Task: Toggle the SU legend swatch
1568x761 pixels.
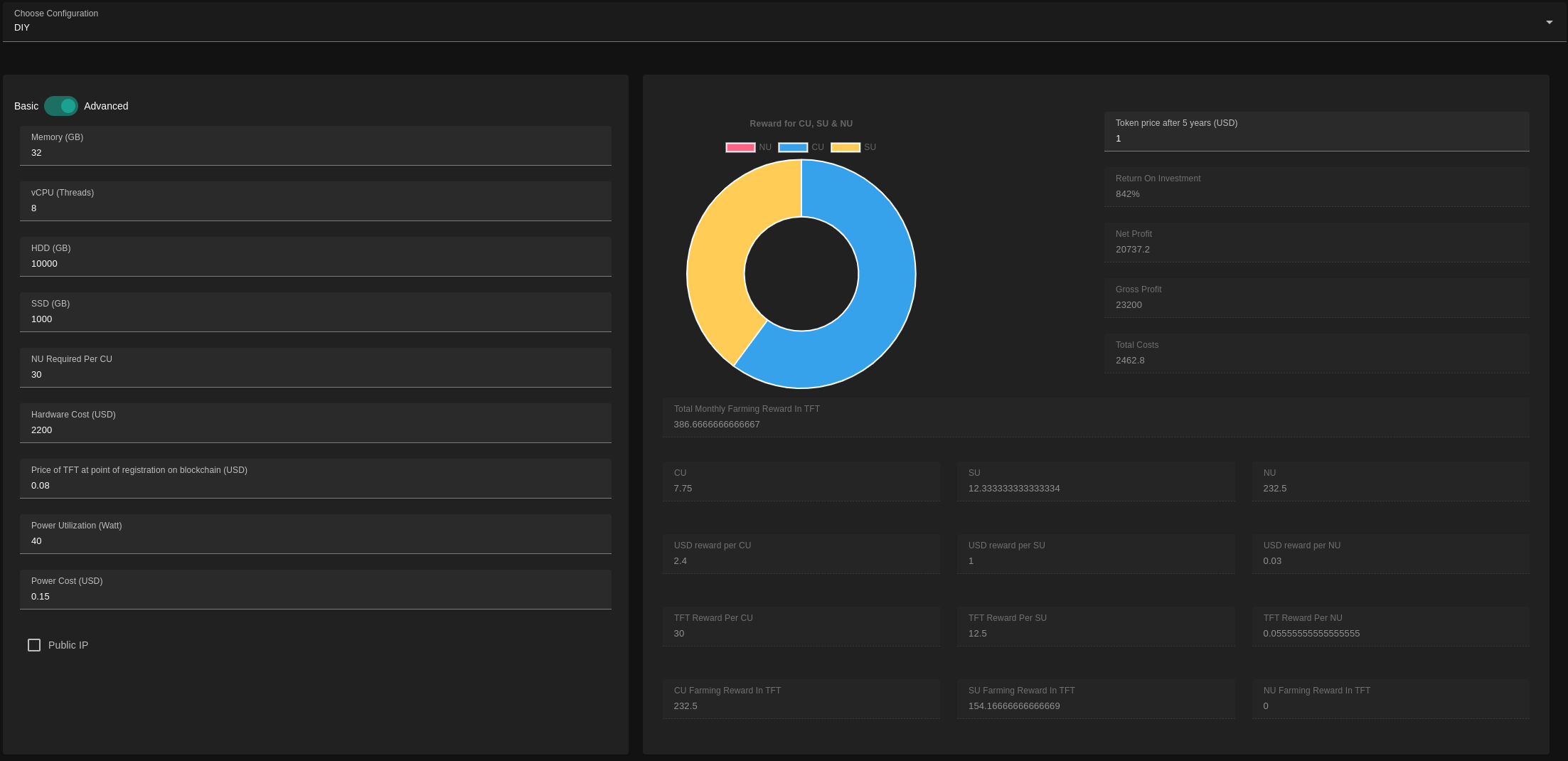Action: coord(846,147)
